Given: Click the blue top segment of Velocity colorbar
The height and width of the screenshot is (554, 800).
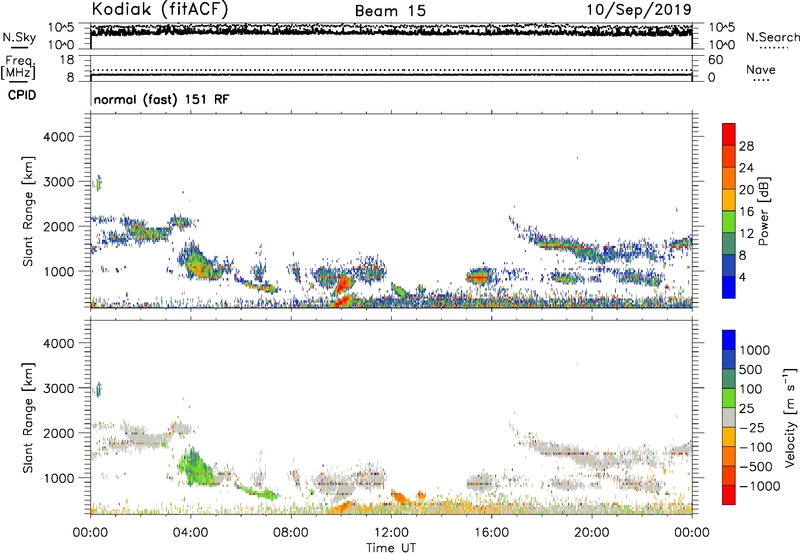Looking at the screenshot, I should [x=729, y=340].
